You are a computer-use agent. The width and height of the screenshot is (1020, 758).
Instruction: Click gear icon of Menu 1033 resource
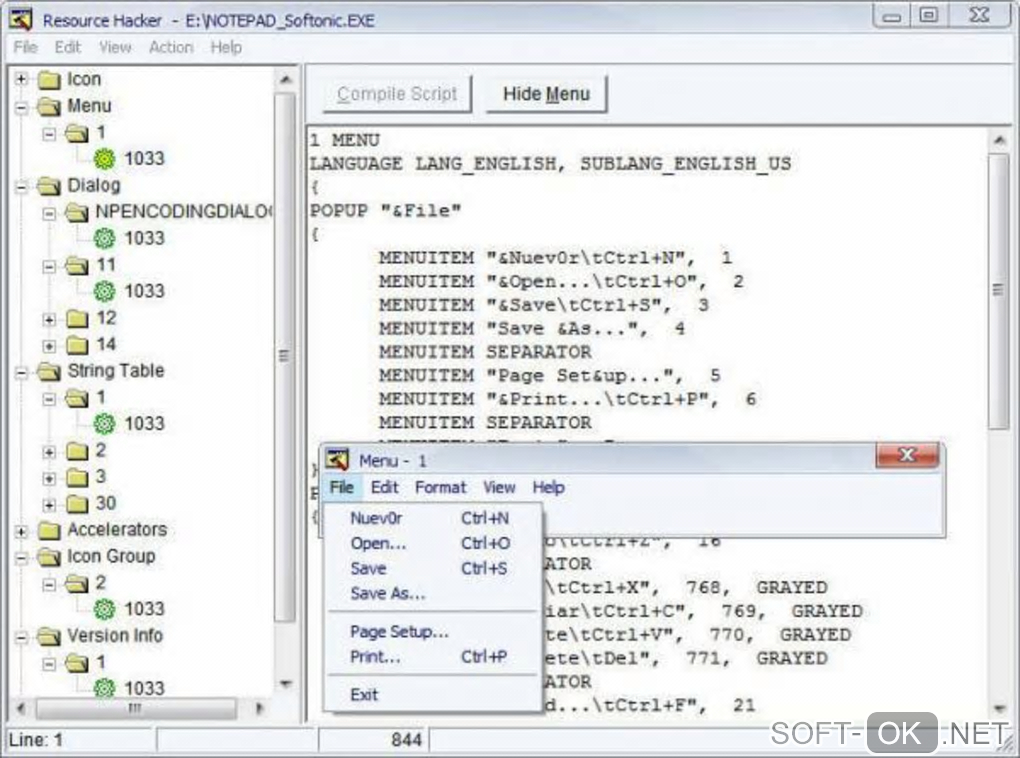104,159
